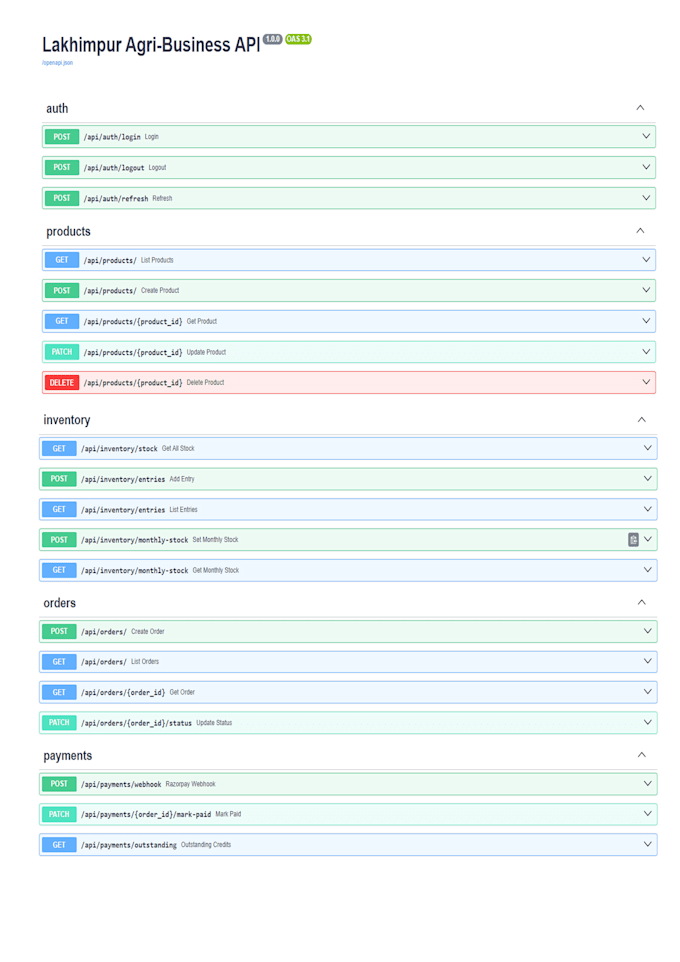Screen dimensions: 680x962
Task: Expand the Update Status chevron
Action: point(647,722)
